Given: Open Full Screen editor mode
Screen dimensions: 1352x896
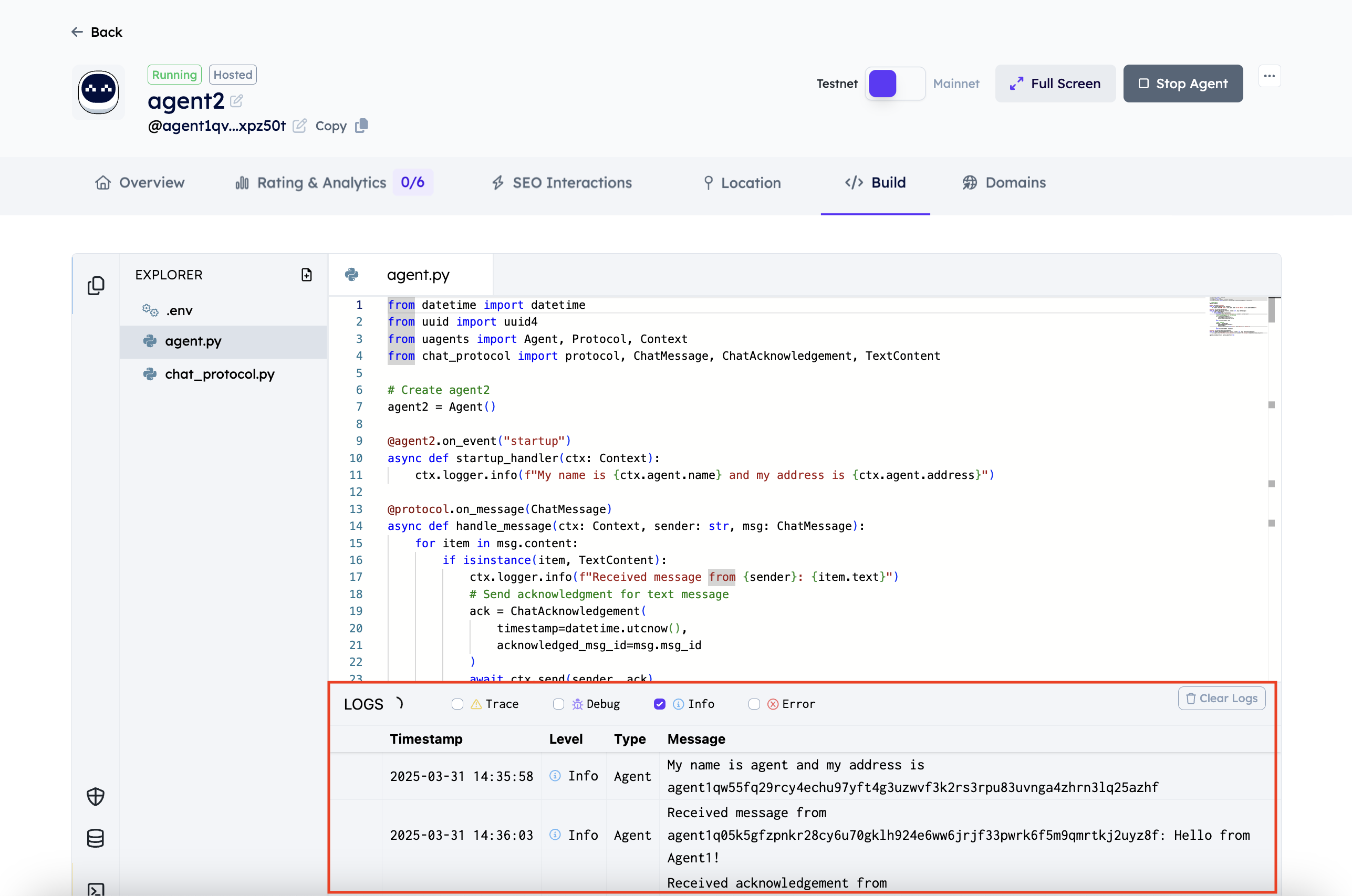Looking at the screenshot, I should pyautogui.click(x=1055, y=84).
